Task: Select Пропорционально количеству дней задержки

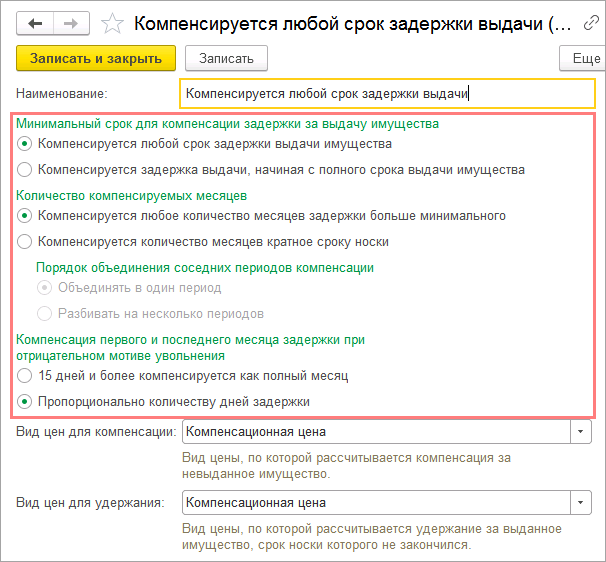Action: tap(163, 402)
